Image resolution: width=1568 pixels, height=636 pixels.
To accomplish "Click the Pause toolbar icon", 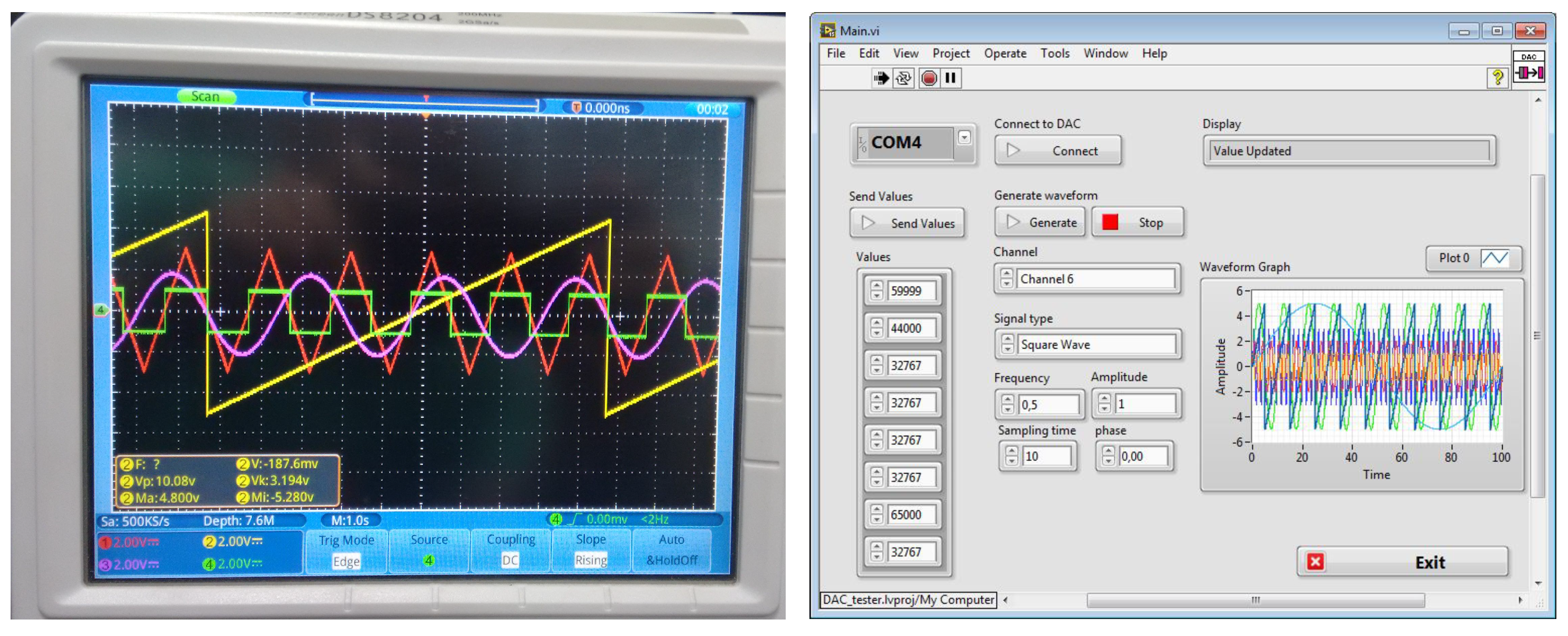I will click(950, 78).
